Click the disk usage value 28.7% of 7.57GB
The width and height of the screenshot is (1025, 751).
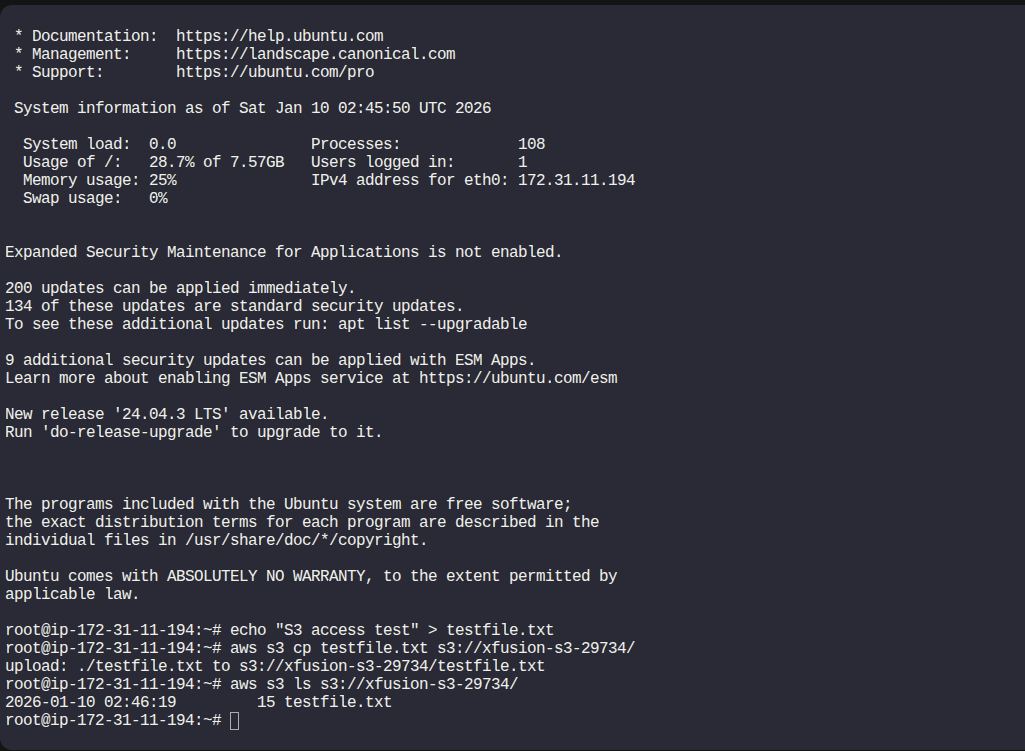click(x=216, y=162)
